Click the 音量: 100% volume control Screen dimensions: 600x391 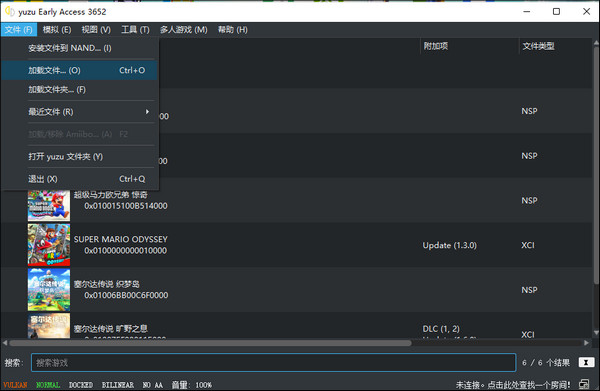click(191, 384)
